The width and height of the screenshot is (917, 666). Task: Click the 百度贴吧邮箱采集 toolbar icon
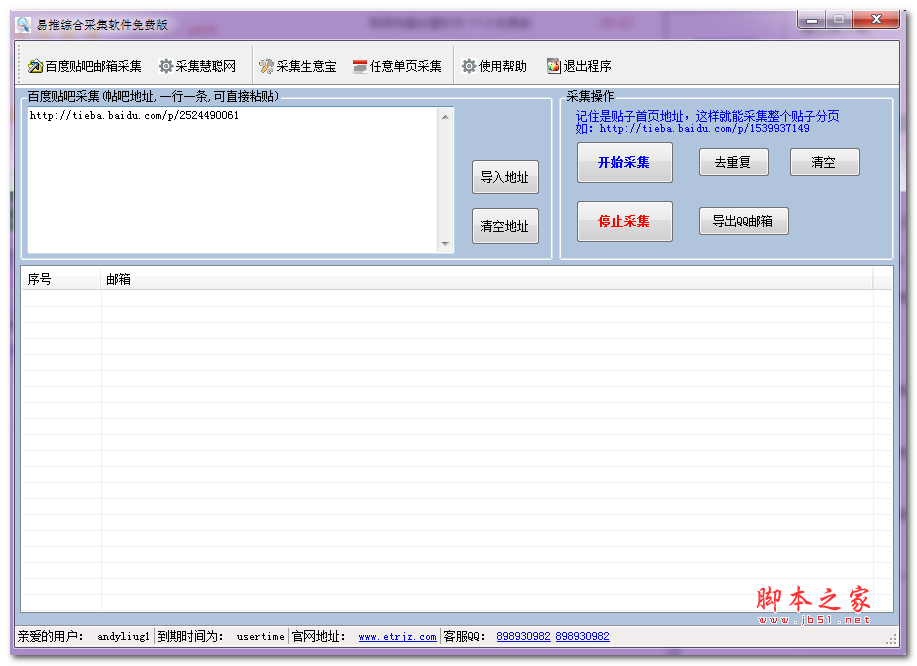tap(35, 66)
